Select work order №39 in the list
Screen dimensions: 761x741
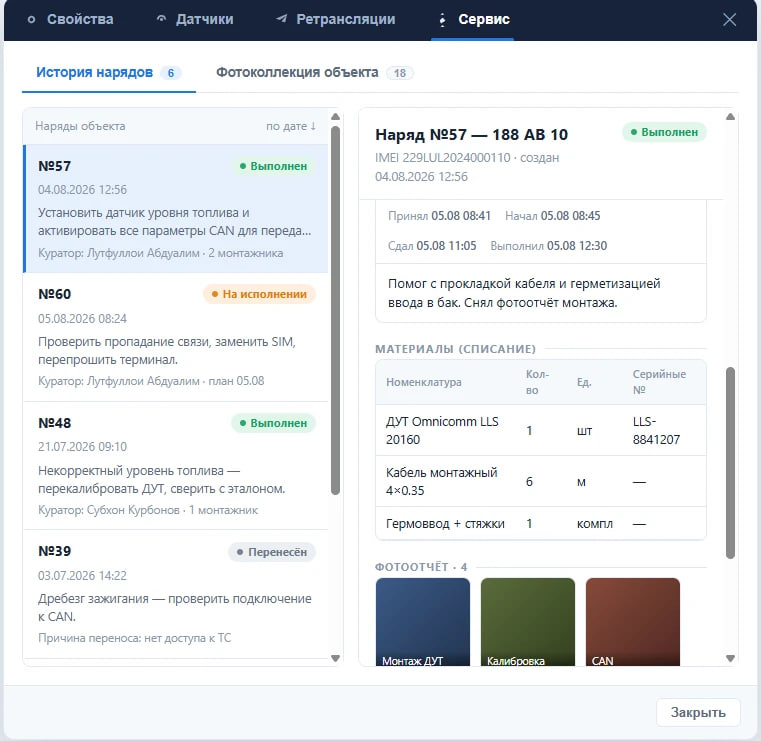click(x=176, y=594)
